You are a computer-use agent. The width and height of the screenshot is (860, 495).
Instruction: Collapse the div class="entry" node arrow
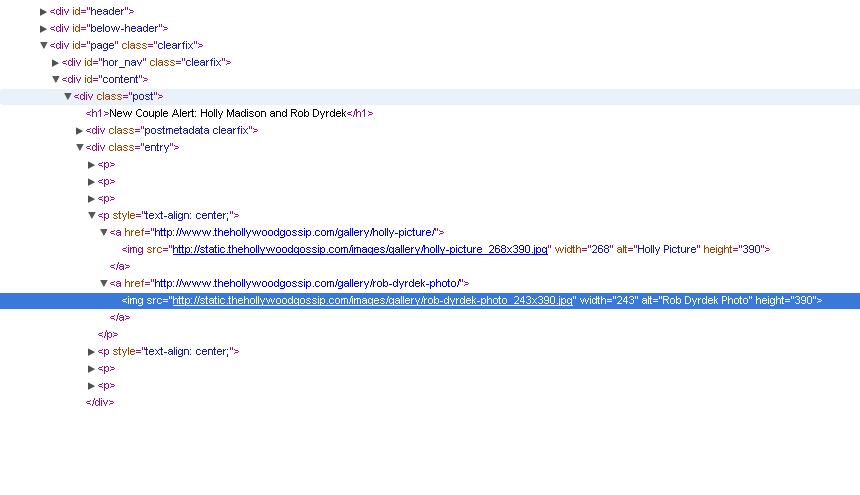pos(80,147)
